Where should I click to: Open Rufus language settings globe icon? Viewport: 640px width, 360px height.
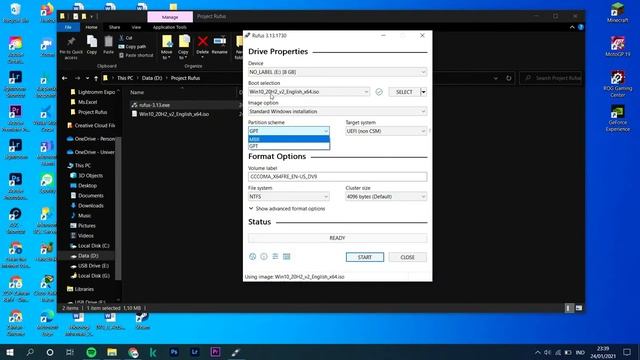(252, 257)
